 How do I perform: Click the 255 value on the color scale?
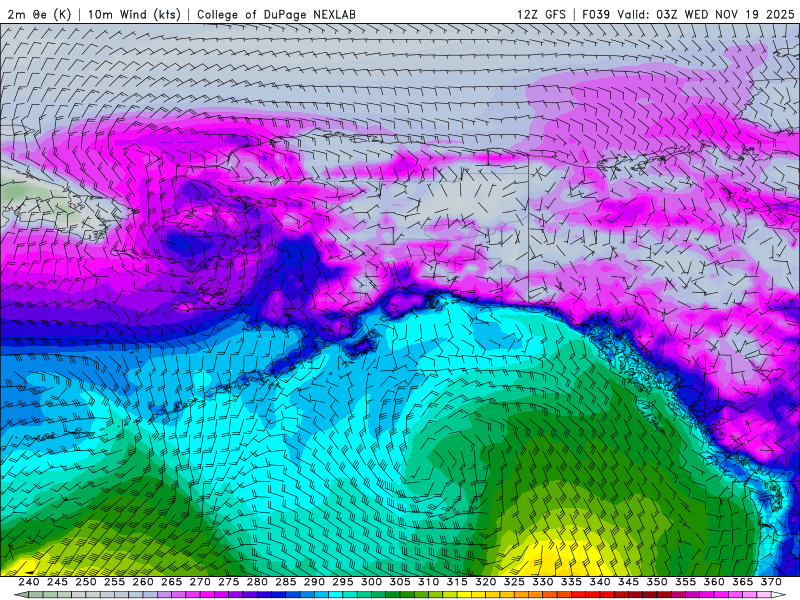(114, 582)
